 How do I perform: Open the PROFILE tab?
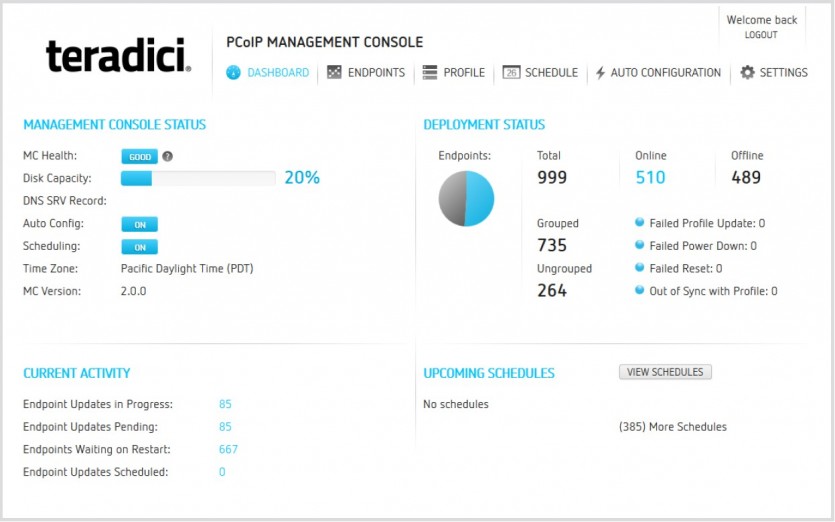pos(464,72)
